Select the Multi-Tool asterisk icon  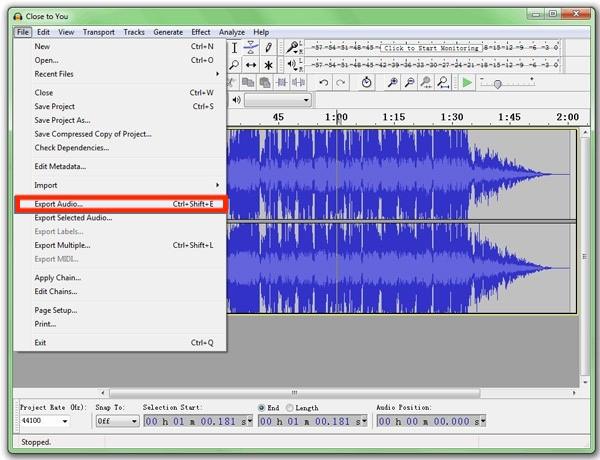(268, 65)
